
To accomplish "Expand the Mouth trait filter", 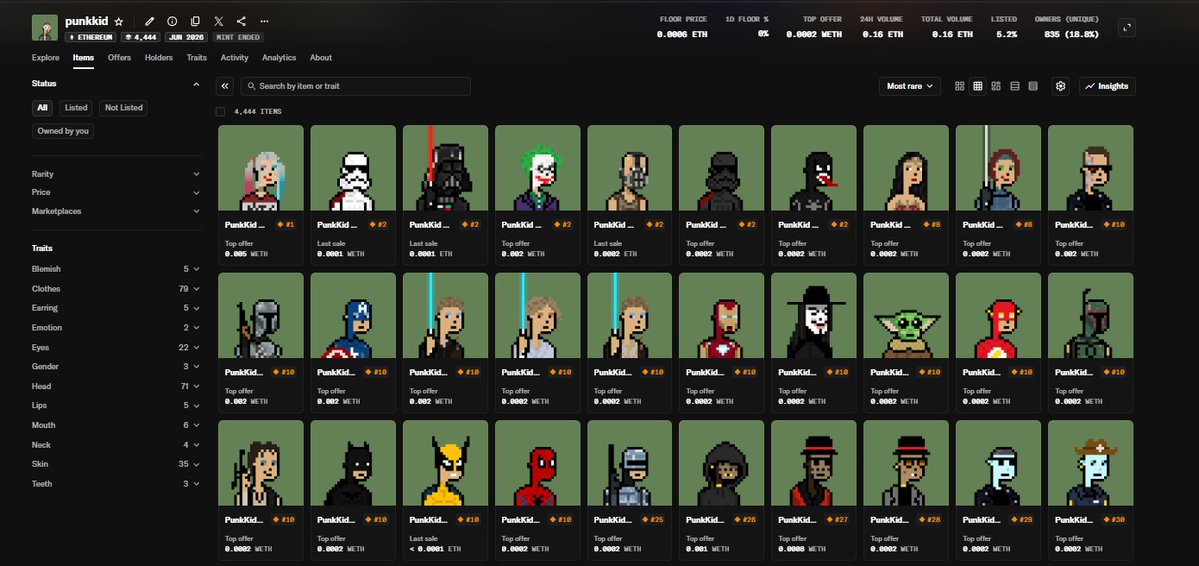I will click(116, 425).
